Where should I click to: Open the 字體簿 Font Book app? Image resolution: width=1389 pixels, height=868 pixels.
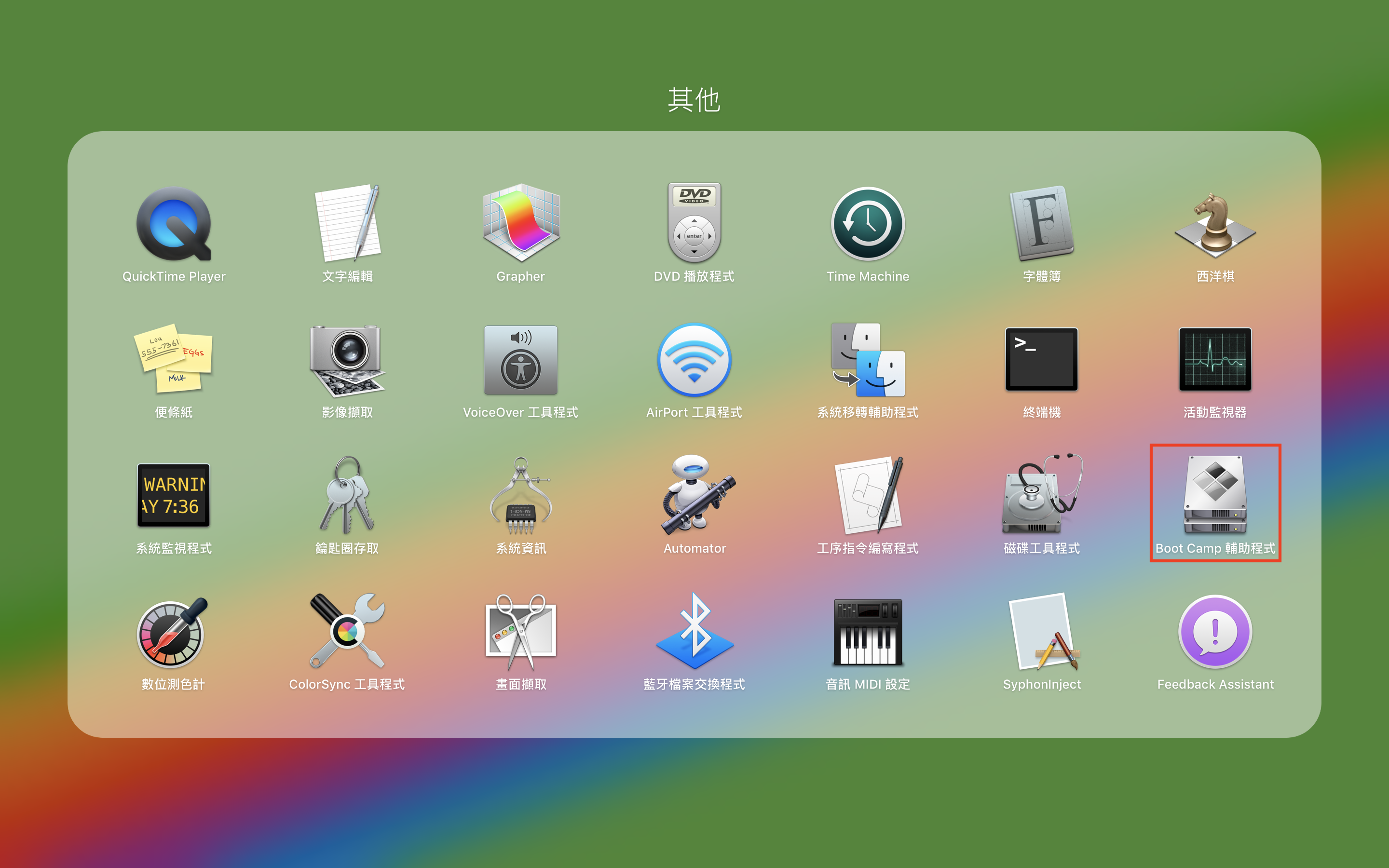click(1042, 223)
